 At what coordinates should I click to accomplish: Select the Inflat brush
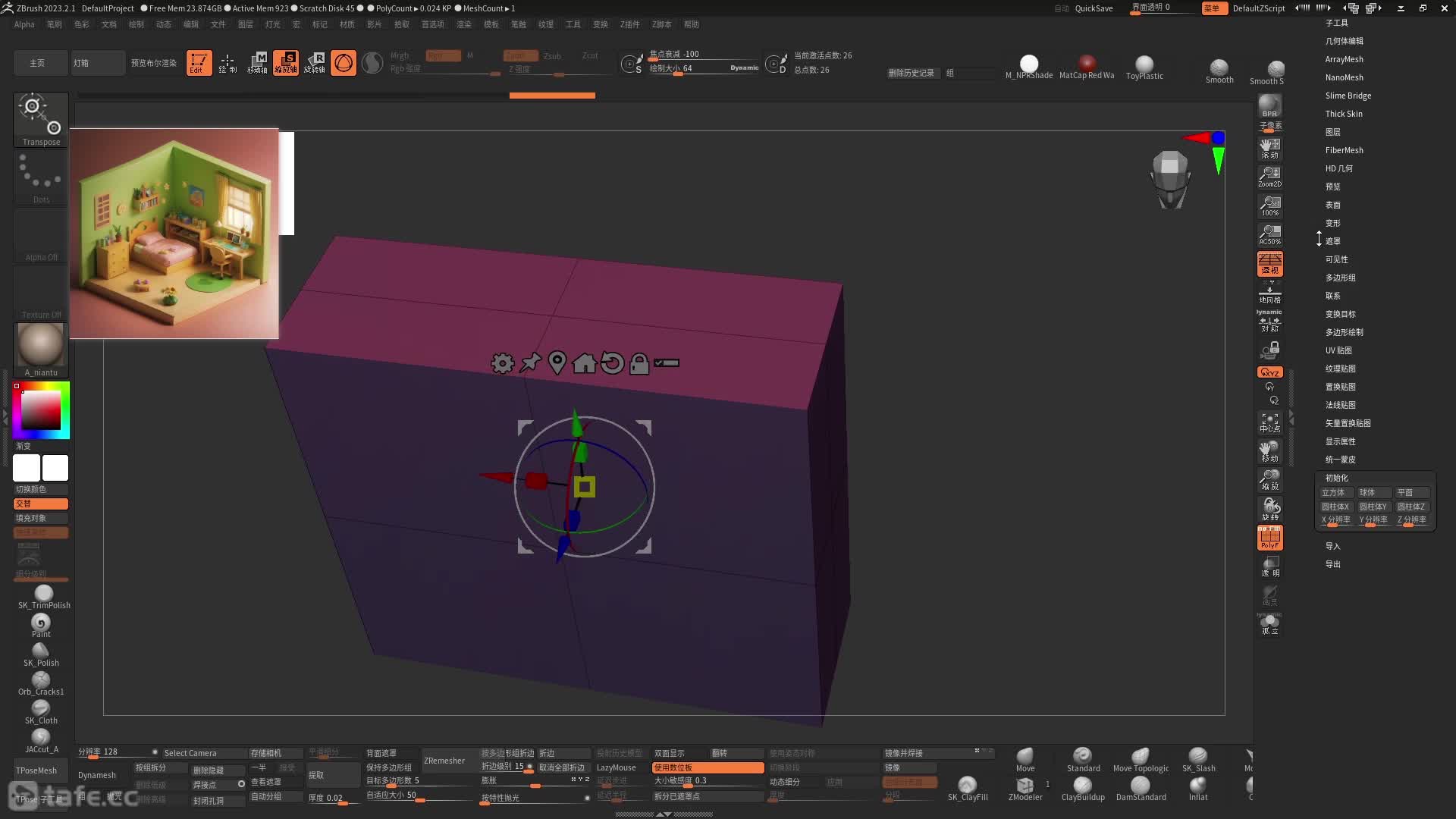pos(1198,789)
